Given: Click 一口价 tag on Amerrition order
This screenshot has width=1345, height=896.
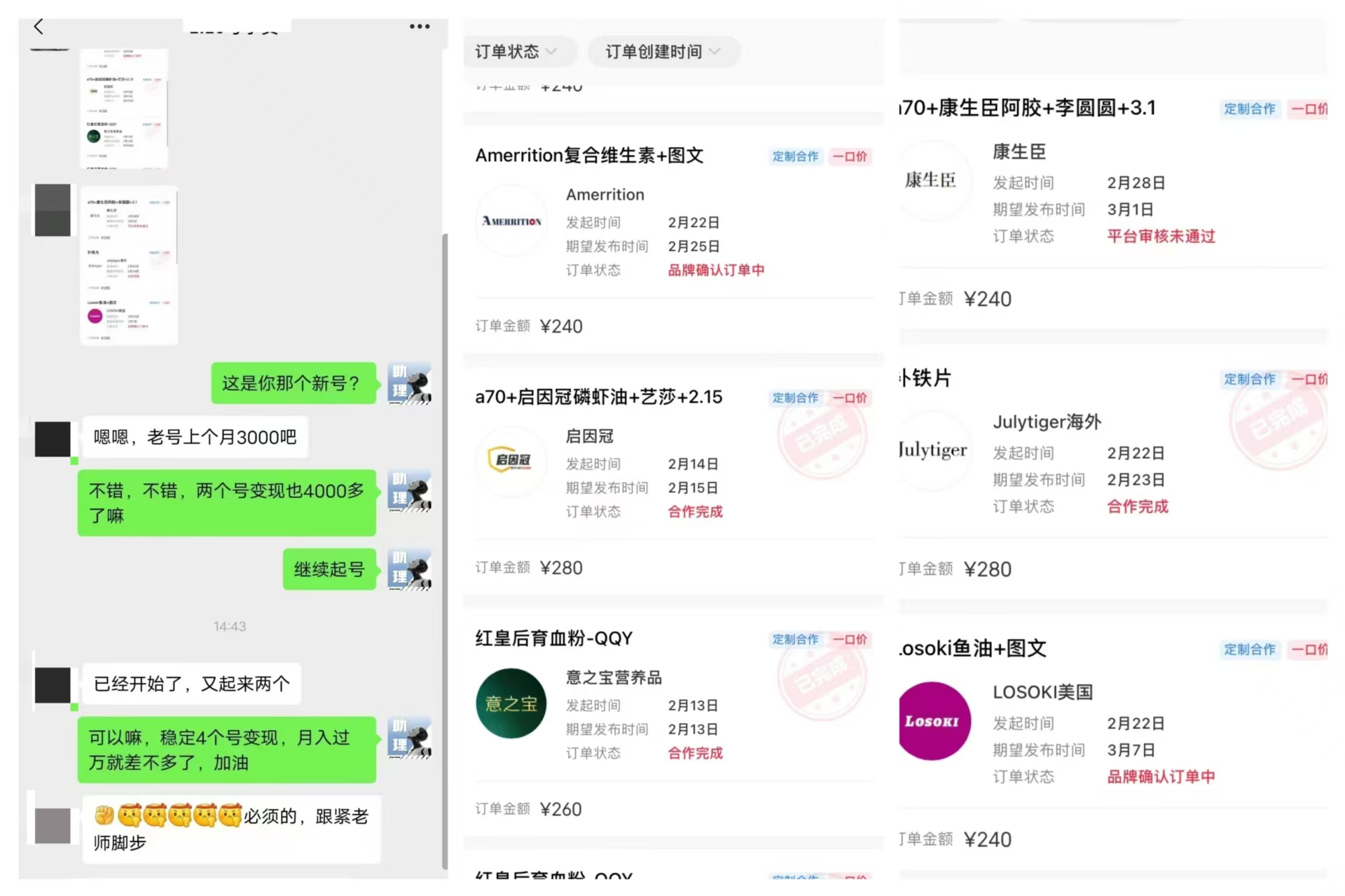Looking at the screenshot, I should (x=850, y=156).
